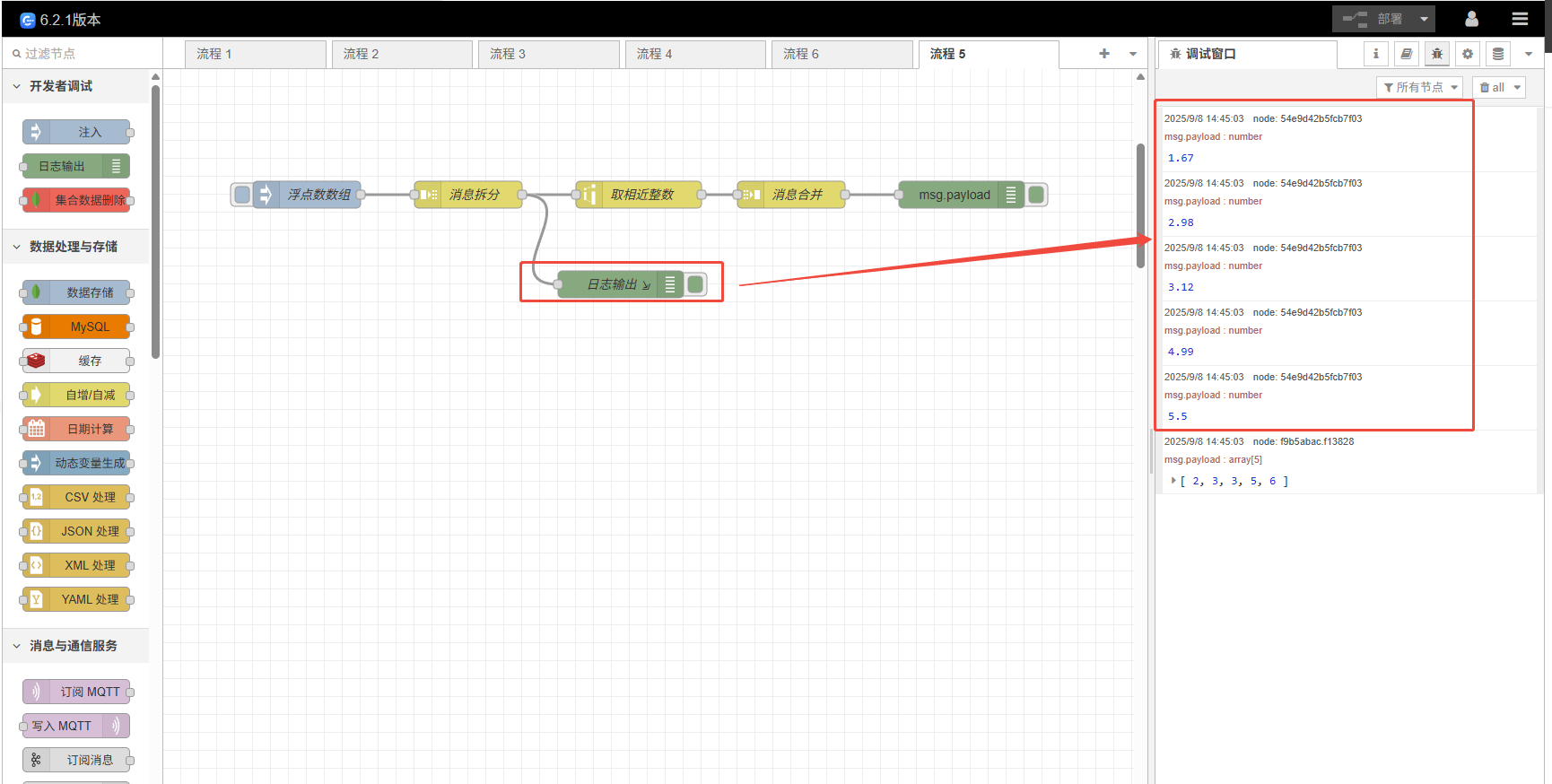
Task: Open the help book sidebar tab
Action: (1406, 54)
